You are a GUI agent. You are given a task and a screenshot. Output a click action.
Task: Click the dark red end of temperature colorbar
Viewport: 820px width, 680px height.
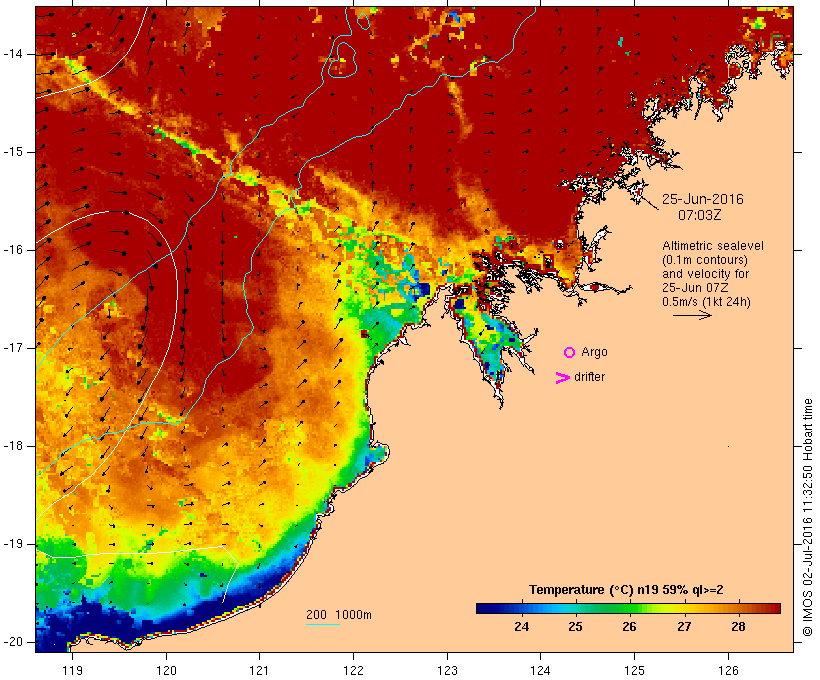pyautogui.click(x=773, y=608)
